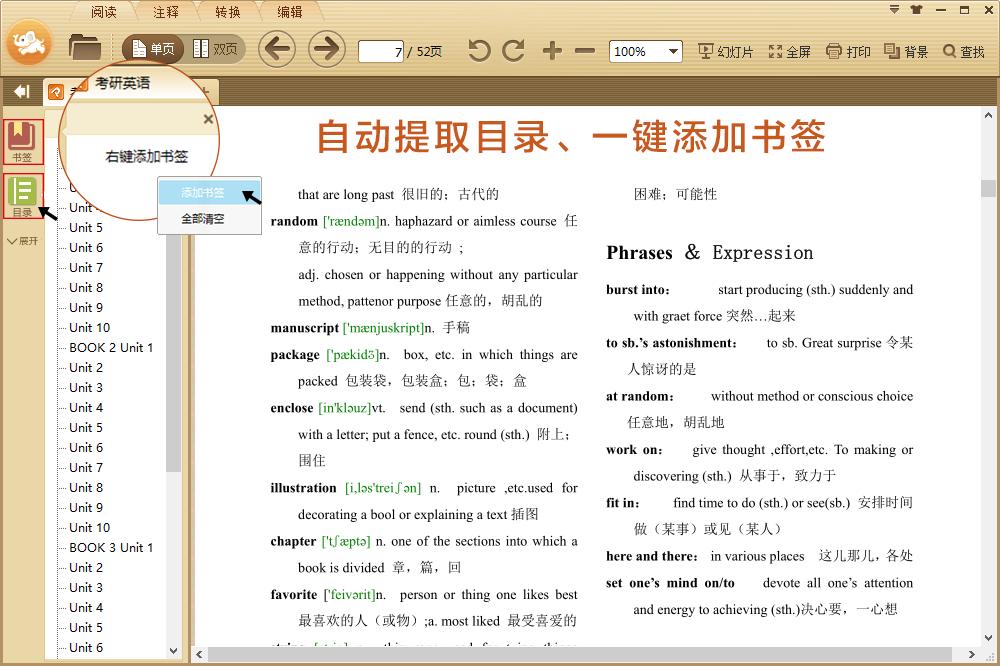
Task: Switch to single page view (单页)
Action: tap(153, 49)
